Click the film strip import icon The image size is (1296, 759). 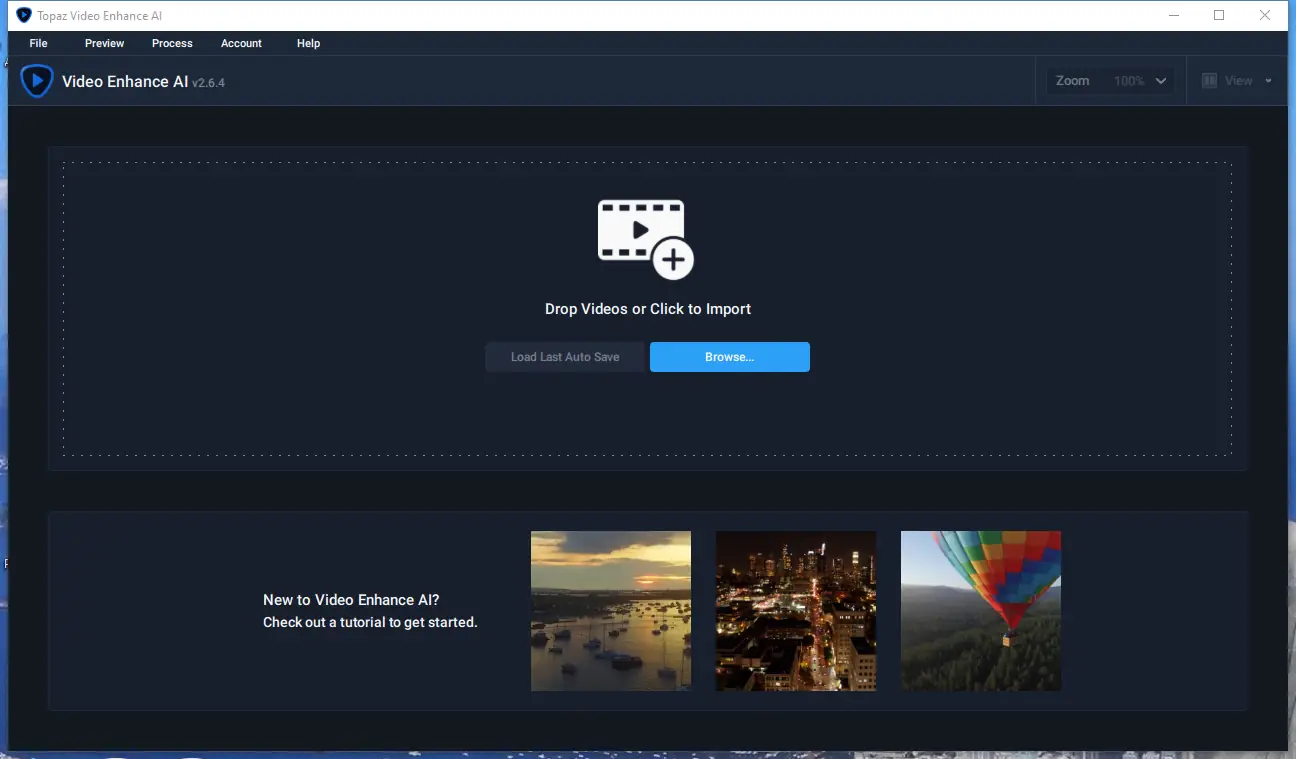pos(645,238)
